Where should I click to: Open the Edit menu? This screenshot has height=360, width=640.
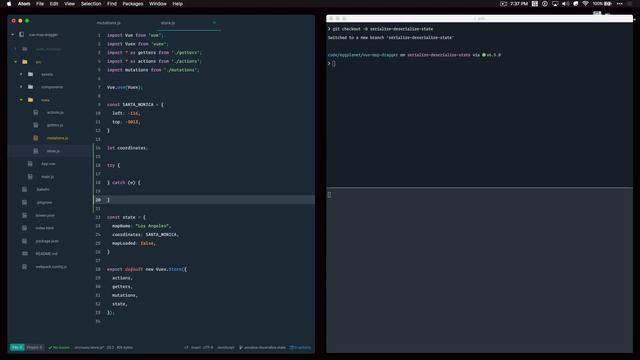point(54,4)
